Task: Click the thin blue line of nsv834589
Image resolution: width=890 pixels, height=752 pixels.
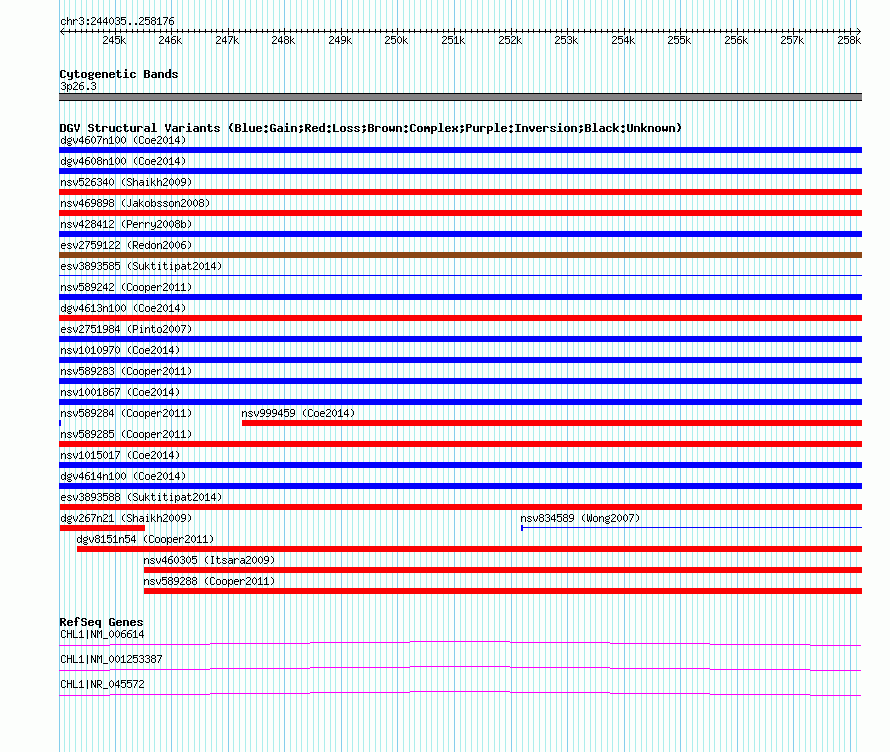Action: [691, 528]
